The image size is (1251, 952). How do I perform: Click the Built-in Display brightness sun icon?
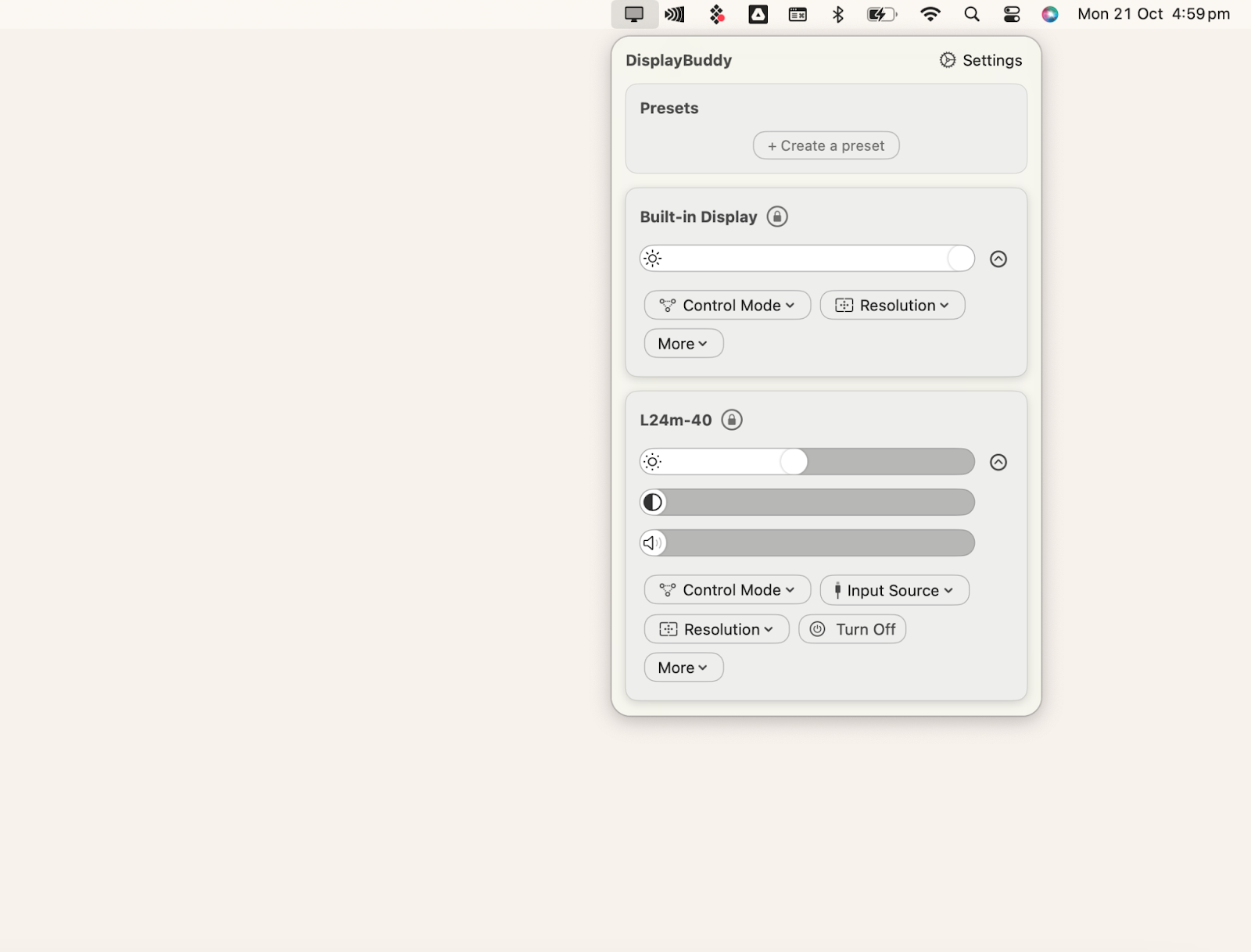pos(653,259)
